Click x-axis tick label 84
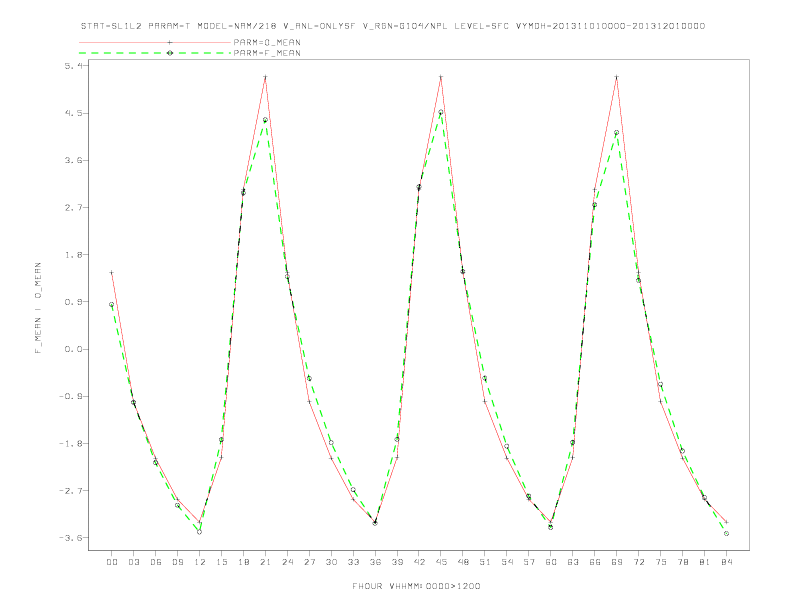Screen dimensions: 792x612 point(726,562)
